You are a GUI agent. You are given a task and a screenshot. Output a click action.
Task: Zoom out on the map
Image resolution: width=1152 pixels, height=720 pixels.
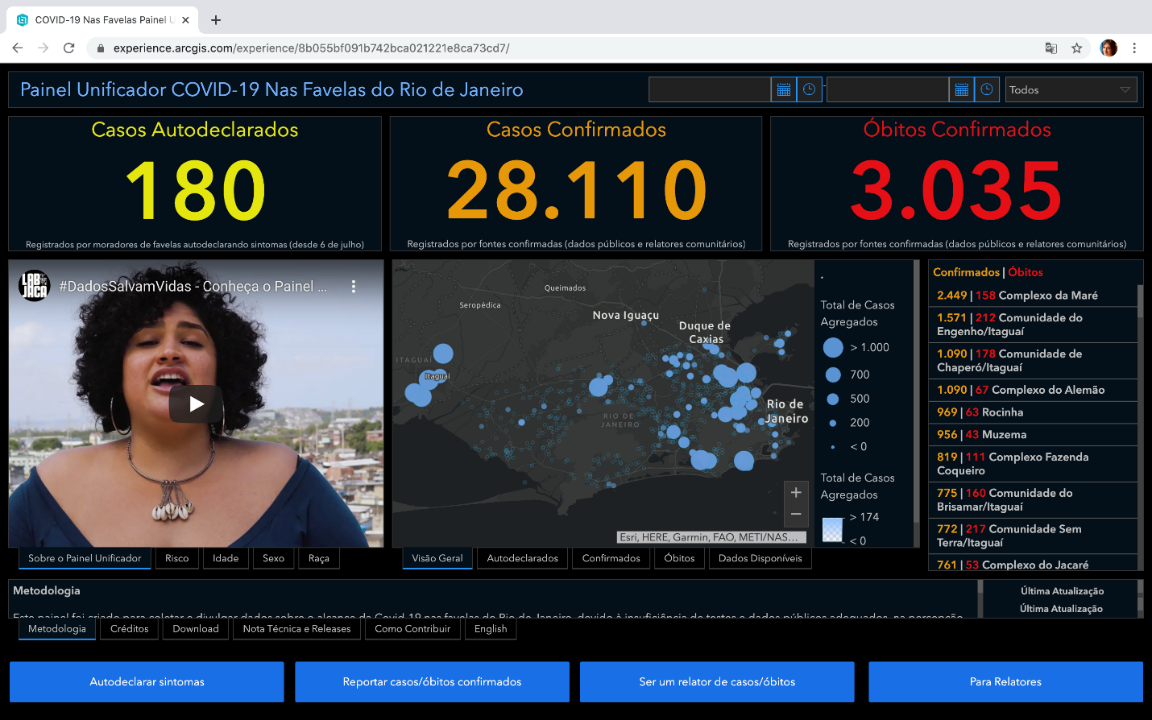[796, 515]
